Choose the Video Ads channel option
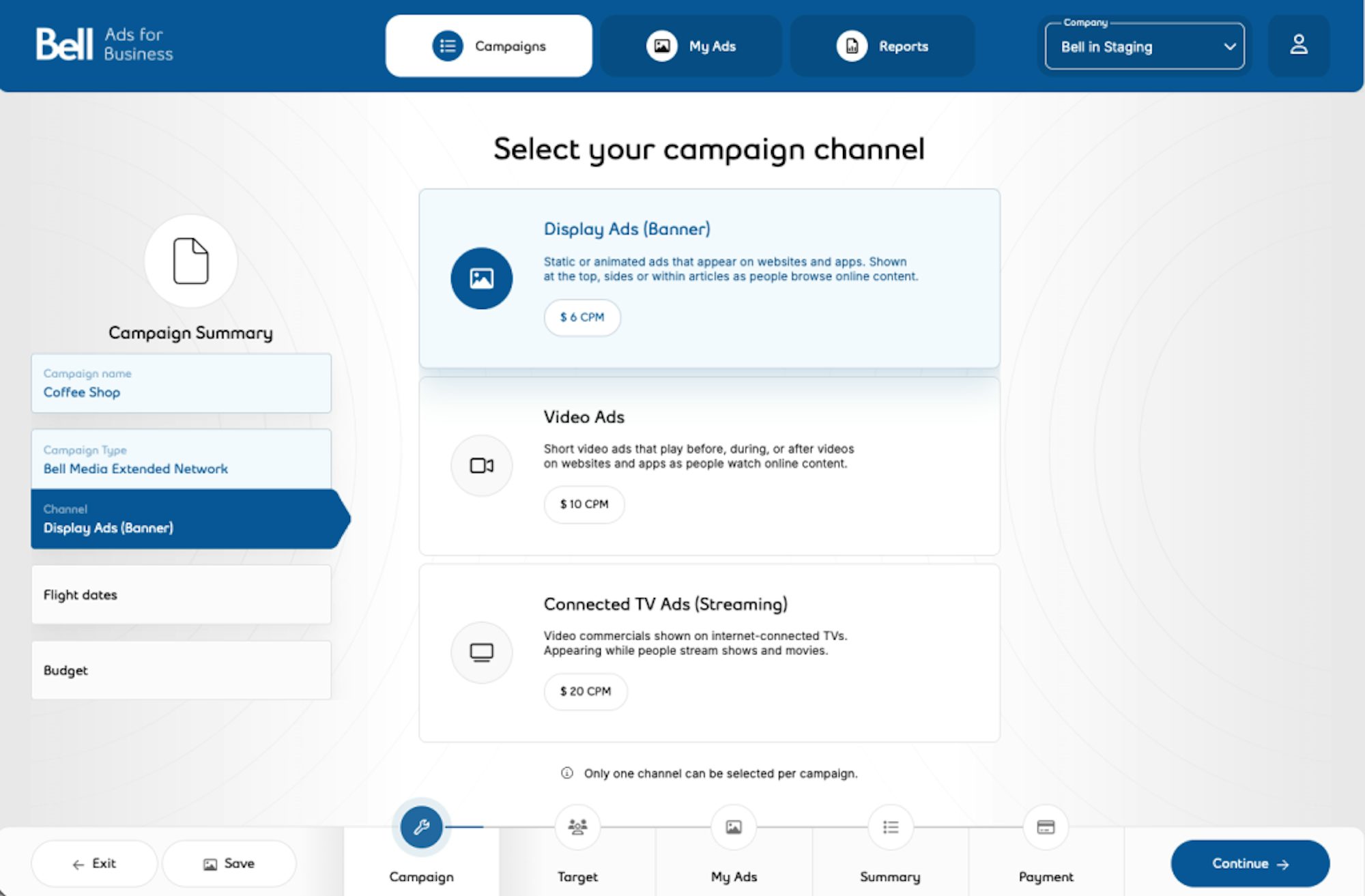 [710, 466]
